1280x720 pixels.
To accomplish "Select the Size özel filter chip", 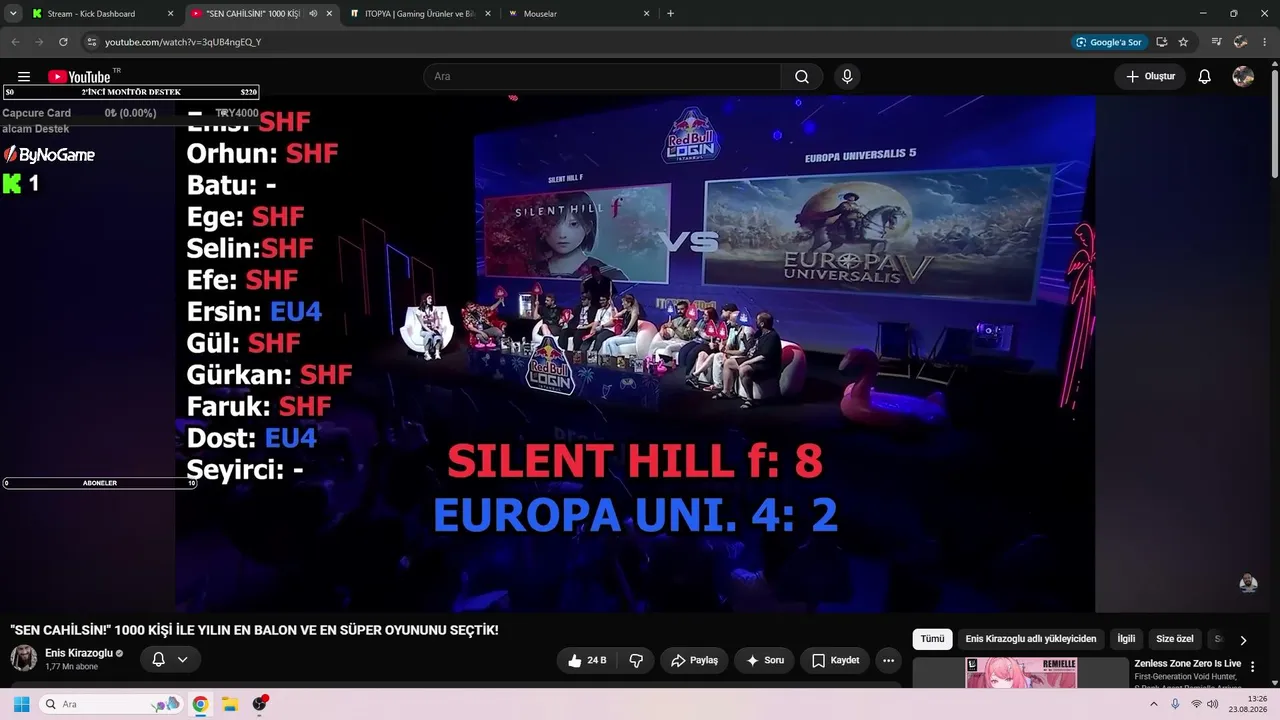I will click(x=1175, y=639).
